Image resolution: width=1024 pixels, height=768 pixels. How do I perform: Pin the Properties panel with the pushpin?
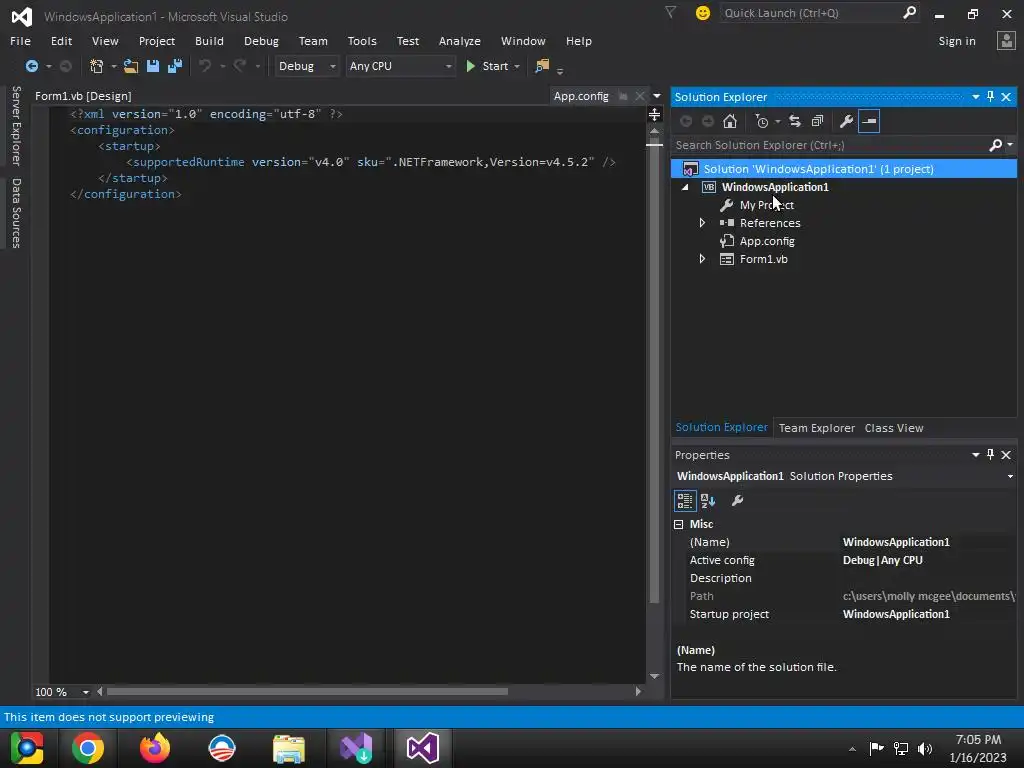pyautogui.click(x=991, y=455)
